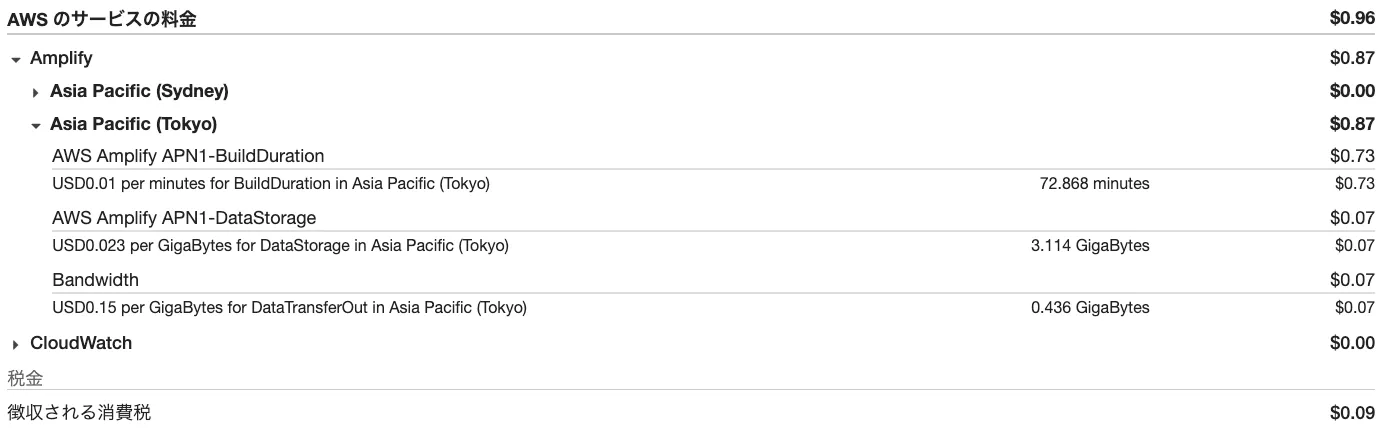Expand the CloudWatch section arrow

click(15, 344)
